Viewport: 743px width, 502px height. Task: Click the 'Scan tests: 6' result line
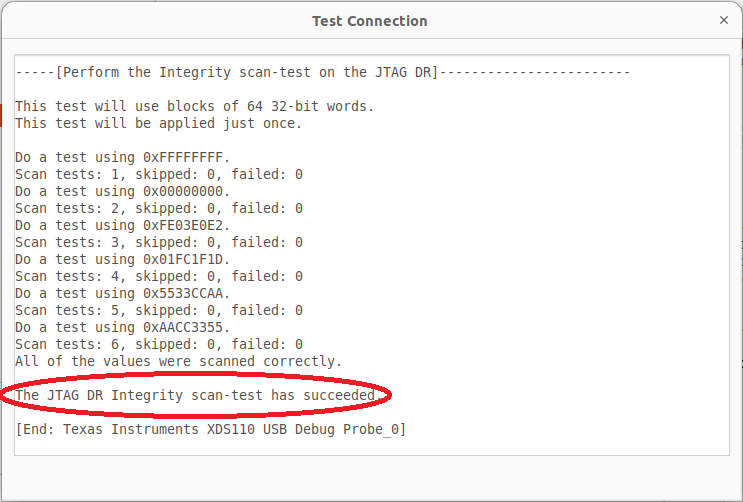coord(158,344)
